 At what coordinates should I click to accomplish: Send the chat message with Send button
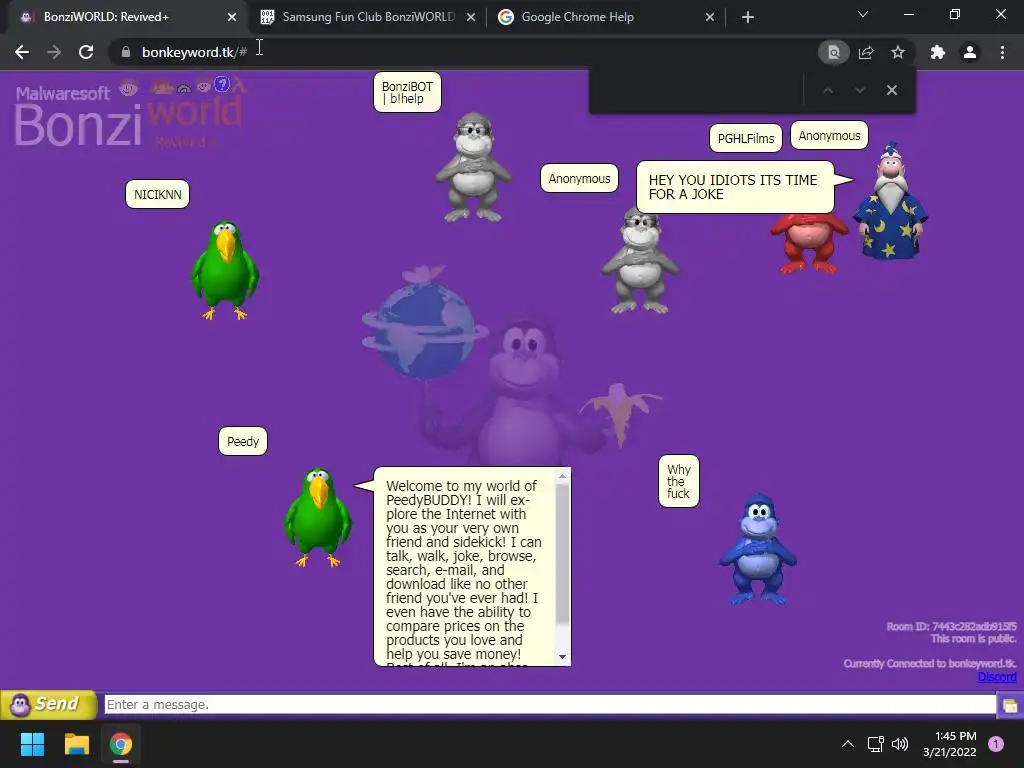(x=49, y=705)
